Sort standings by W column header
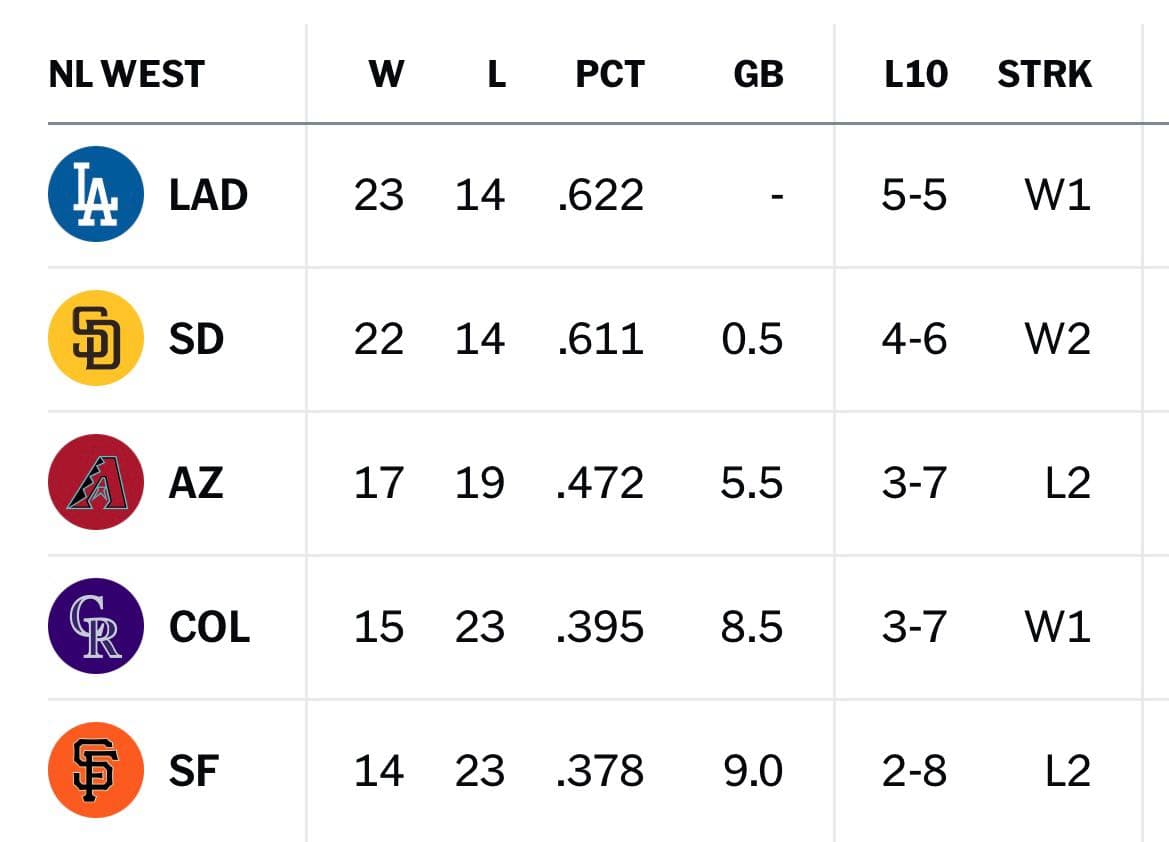The image size is (1169, 842). 386,74
